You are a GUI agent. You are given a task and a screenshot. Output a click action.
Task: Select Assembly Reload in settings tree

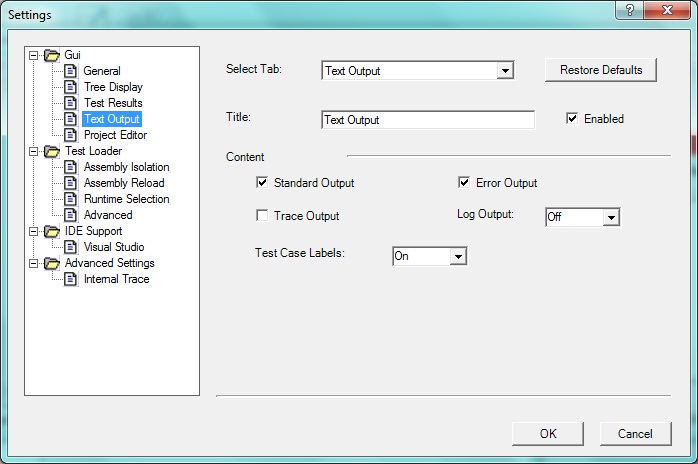click(x=124, y=183)
